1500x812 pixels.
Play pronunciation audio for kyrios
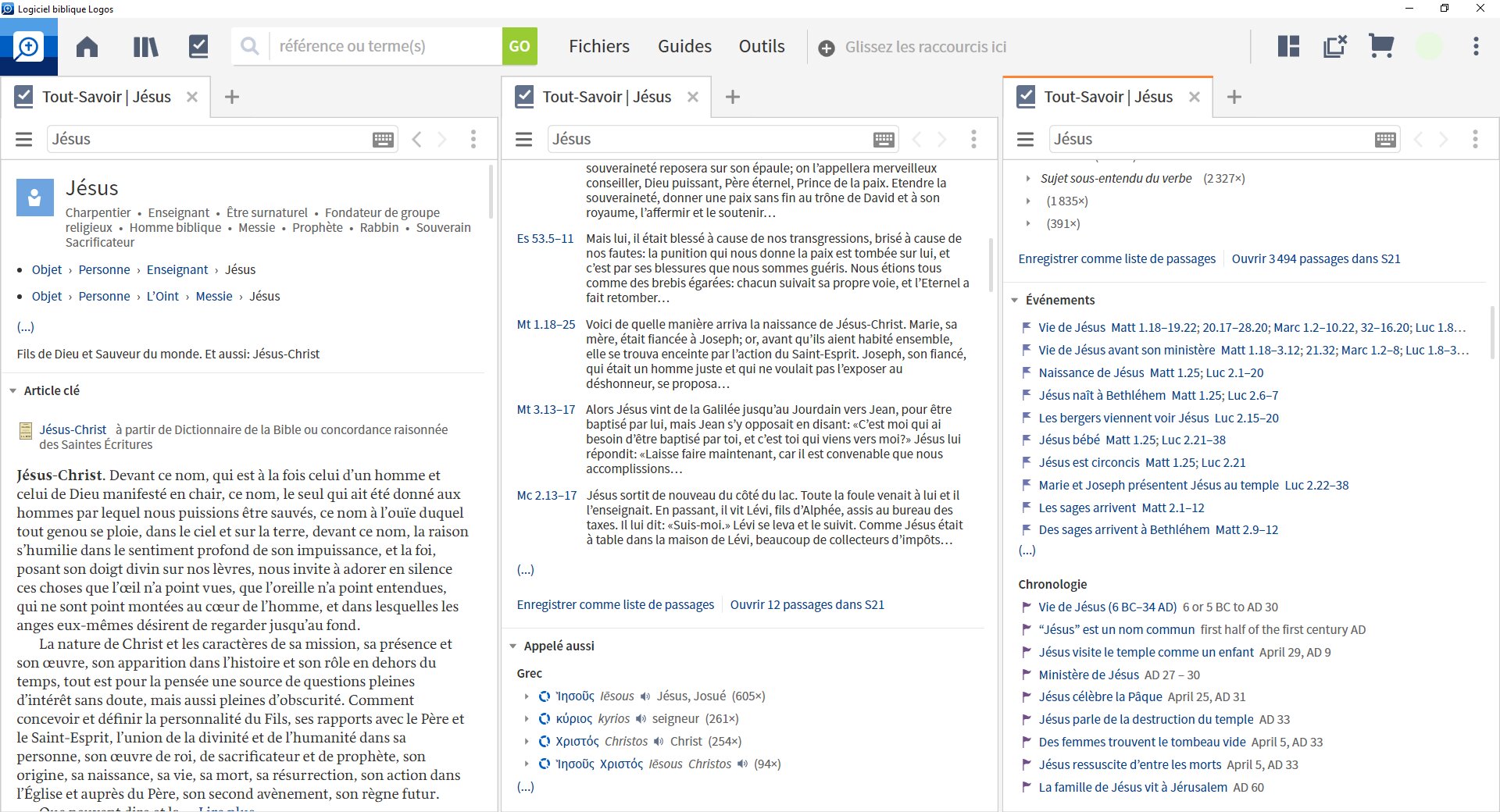click(641, 718)
